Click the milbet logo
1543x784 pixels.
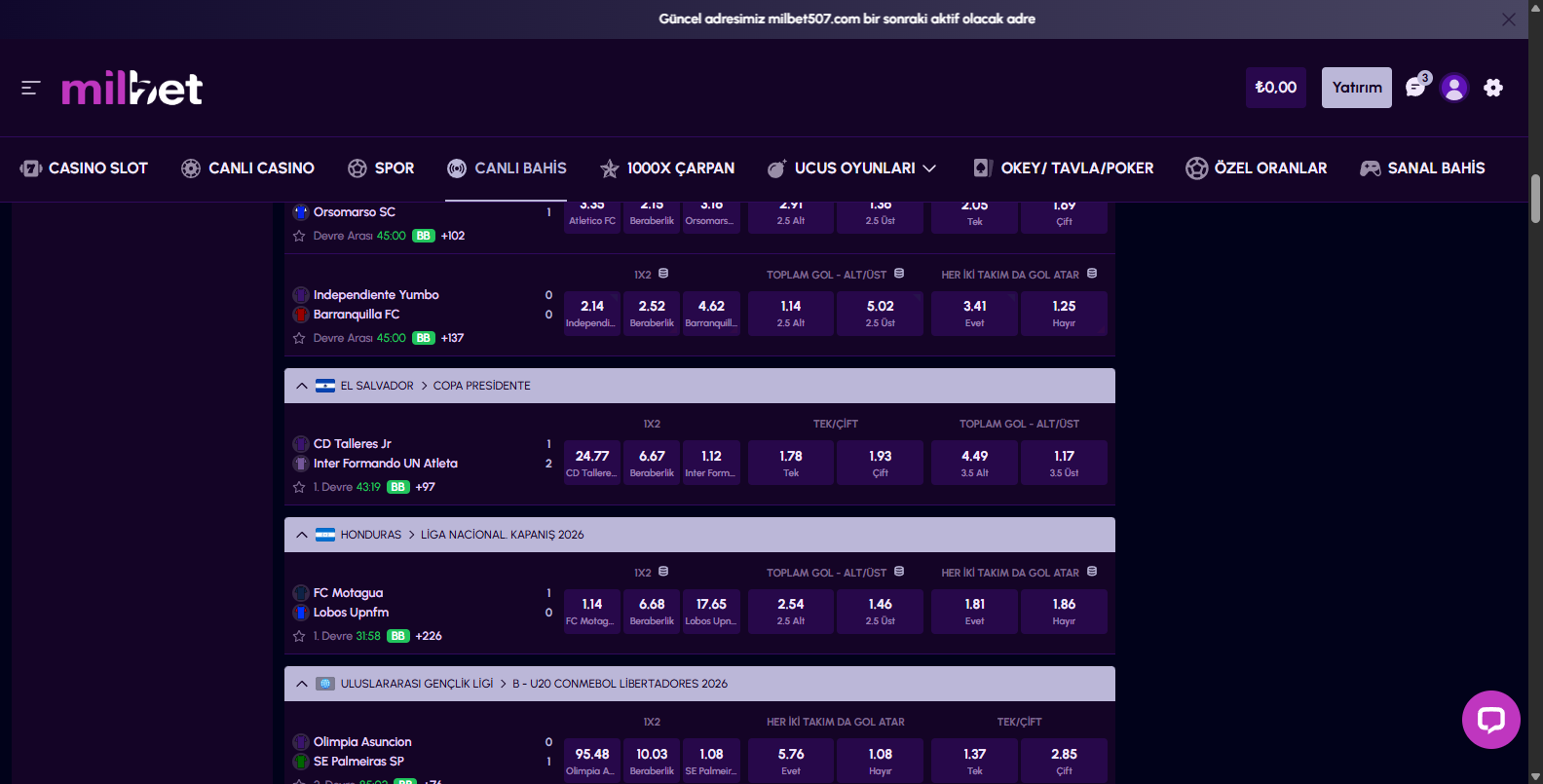(x=132, y=88)
